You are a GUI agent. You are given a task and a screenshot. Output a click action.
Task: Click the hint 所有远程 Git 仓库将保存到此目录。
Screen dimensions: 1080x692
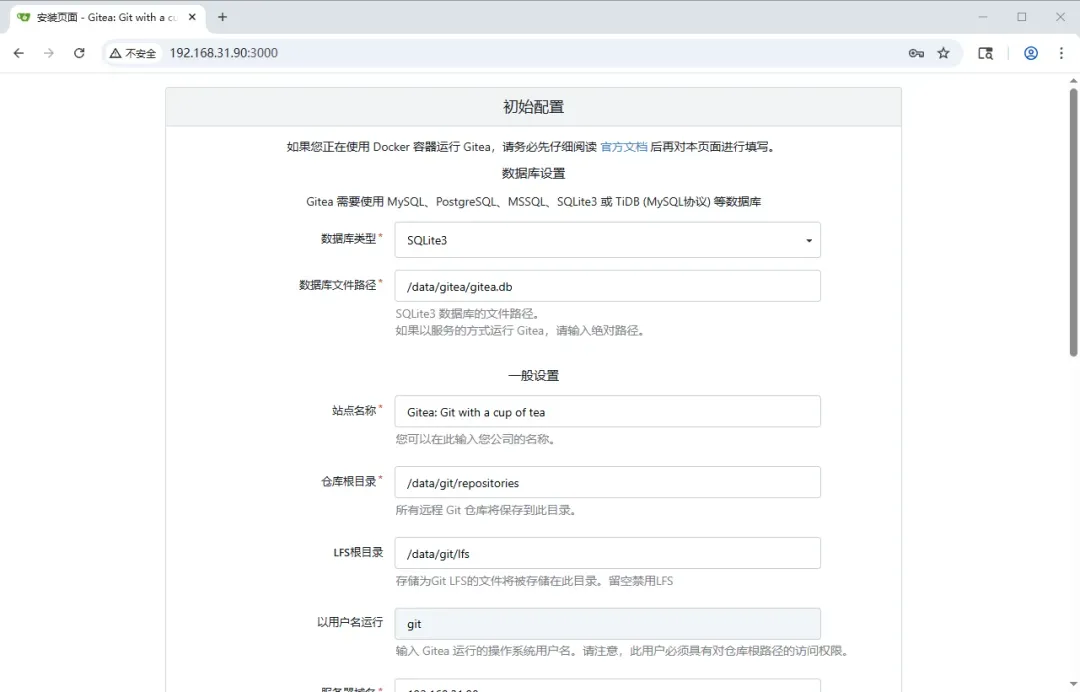coord(487,510)
